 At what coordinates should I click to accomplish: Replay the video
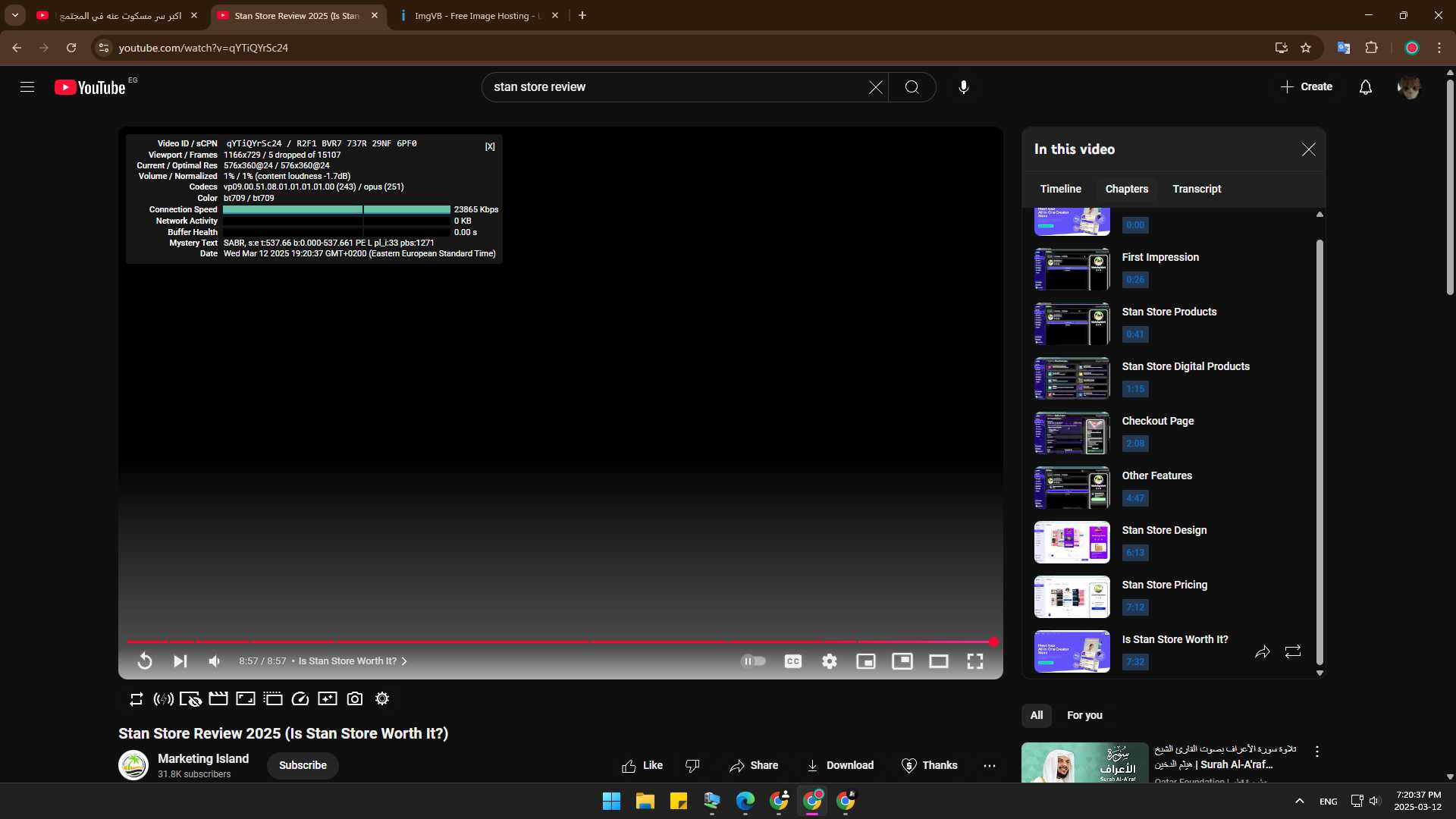[x=144, y=661]
